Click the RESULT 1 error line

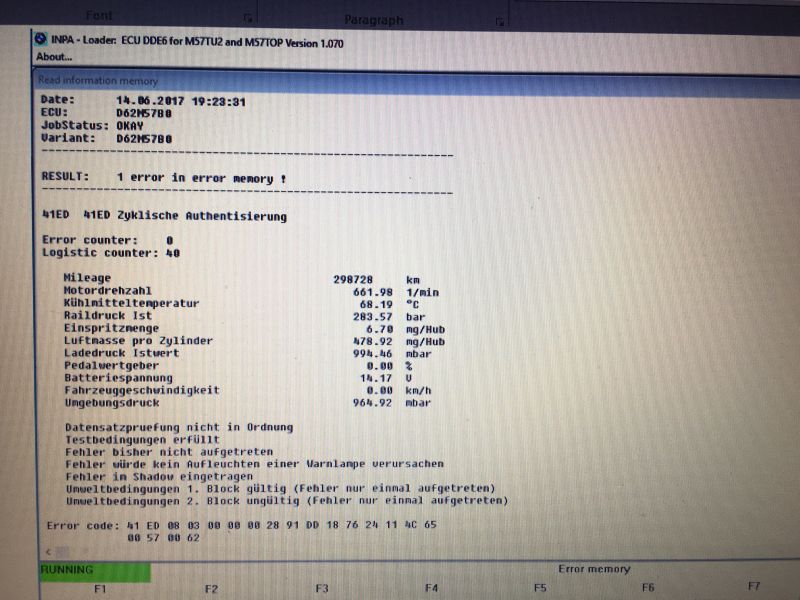point(164,178)
